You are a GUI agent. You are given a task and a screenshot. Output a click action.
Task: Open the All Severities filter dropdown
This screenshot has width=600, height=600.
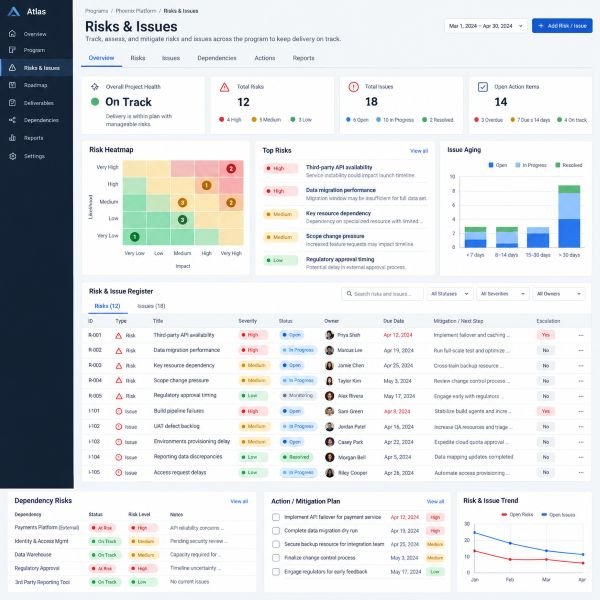pos(502,294)
